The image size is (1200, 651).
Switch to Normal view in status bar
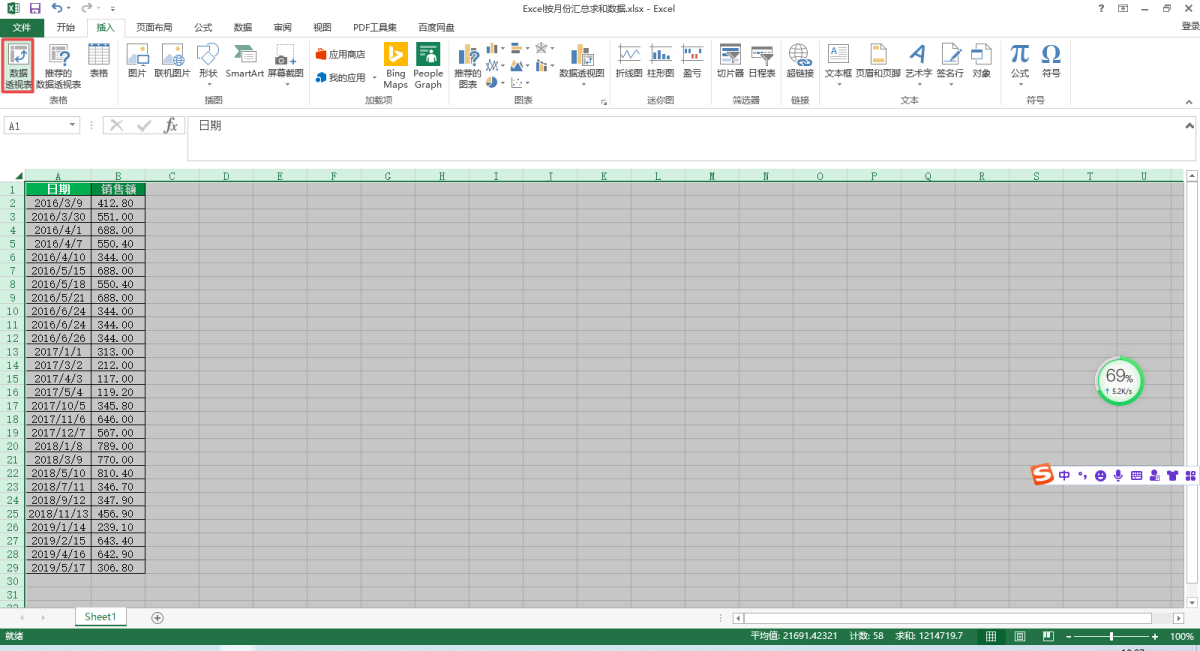(991, 637)
